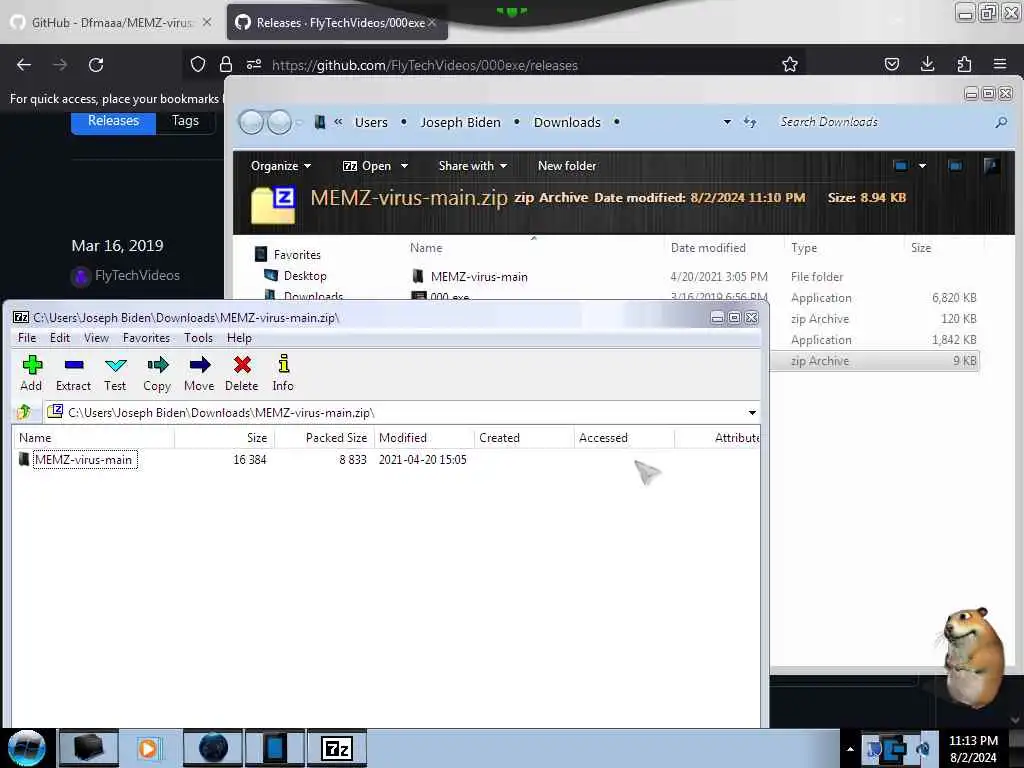The height and width of the screenshot is (768, 1024).
Task: Click the Explorer help icon
Action: tap(991, 166)
